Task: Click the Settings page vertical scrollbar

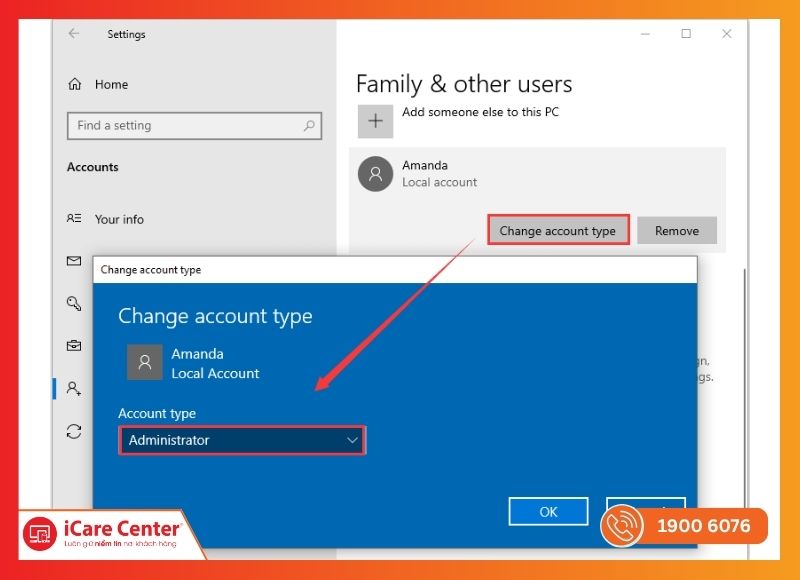Action: (x=742, y=330)
